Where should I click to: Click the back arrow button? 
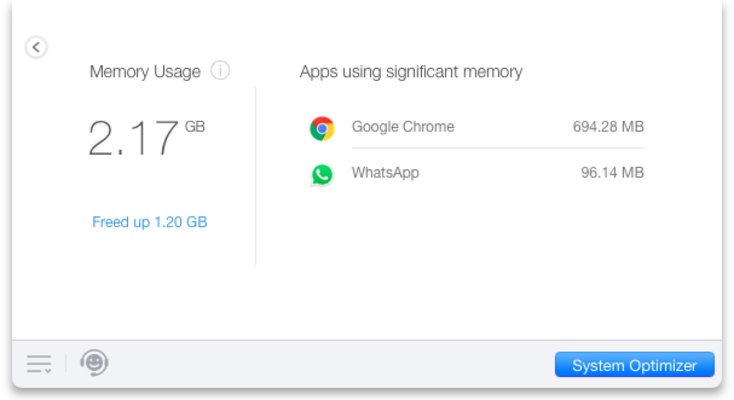(x=36, y=47)
